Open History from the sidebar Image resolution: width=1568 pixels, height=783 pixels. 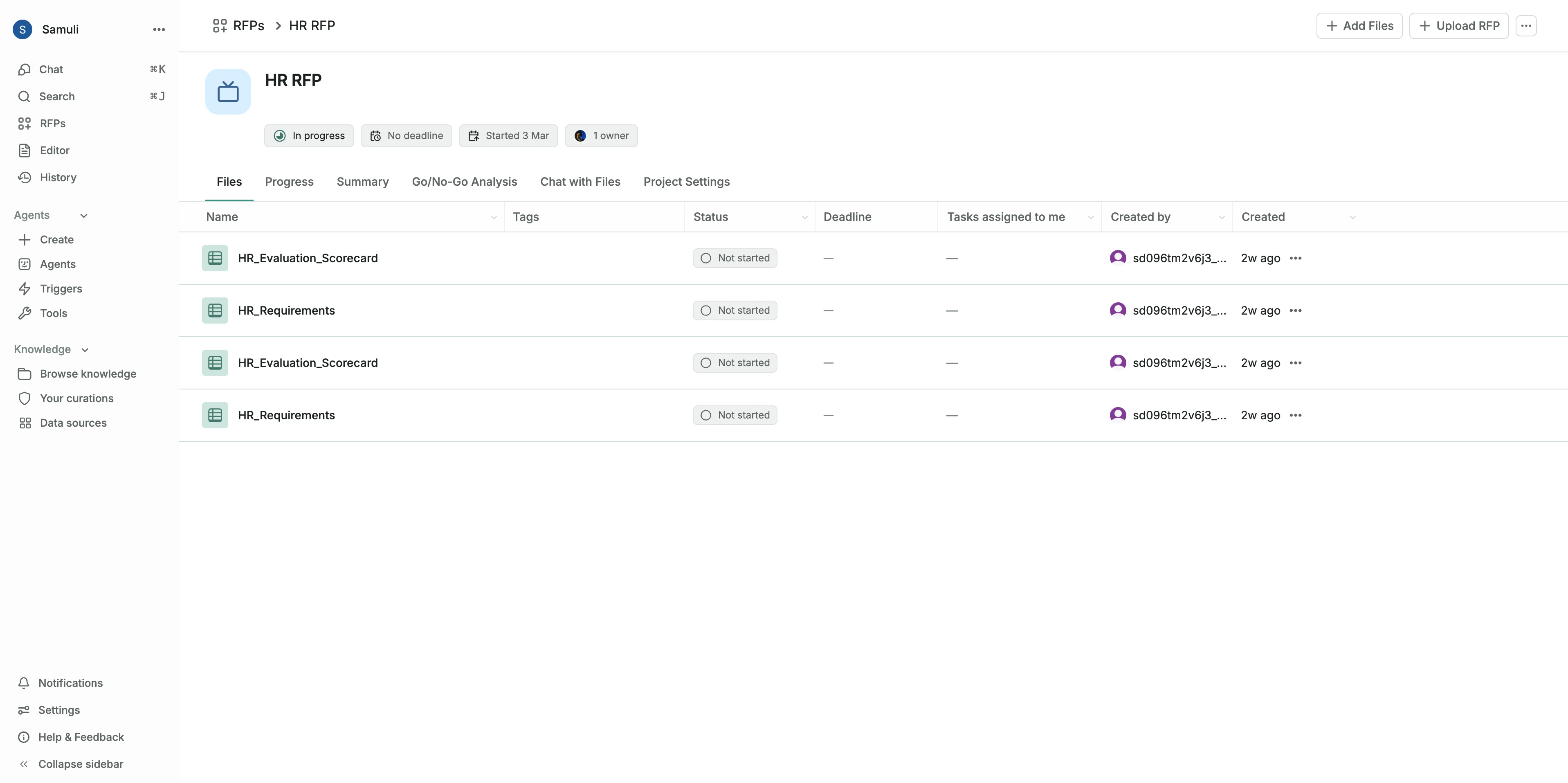[58, 177]
